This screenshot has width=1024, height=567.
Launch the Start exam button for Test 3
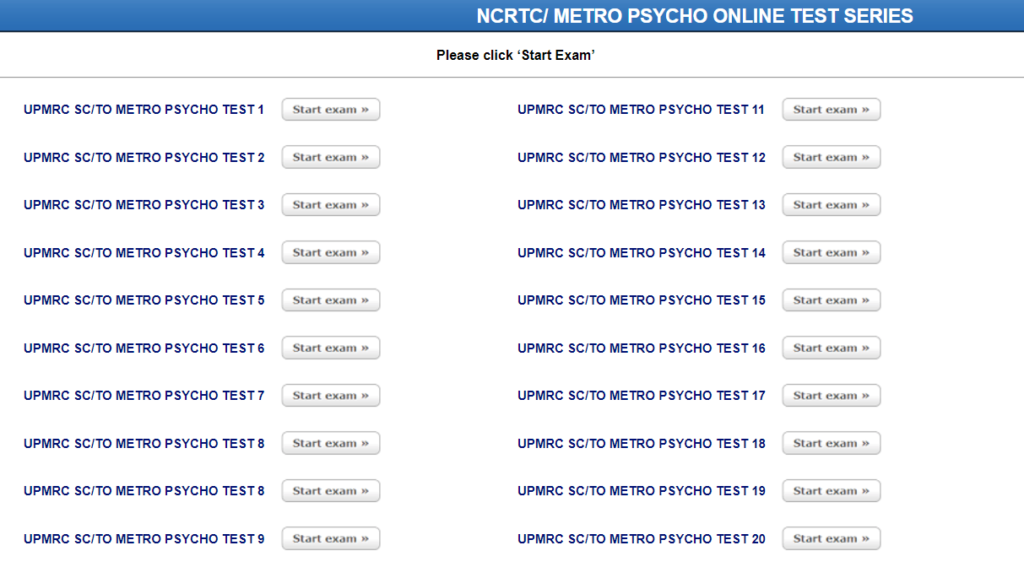click(x=330, y=205)
